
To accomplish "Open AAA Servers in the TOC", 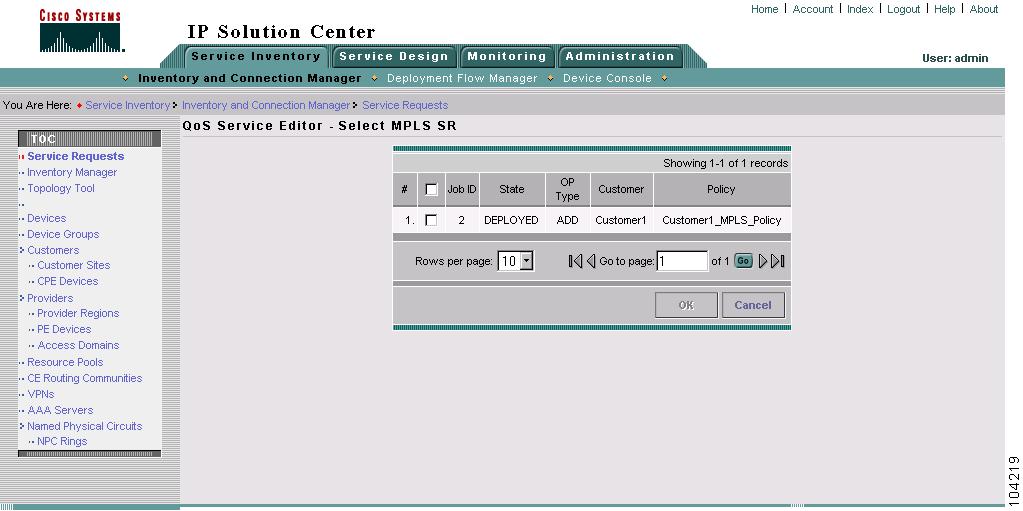I will click(60, 410).
